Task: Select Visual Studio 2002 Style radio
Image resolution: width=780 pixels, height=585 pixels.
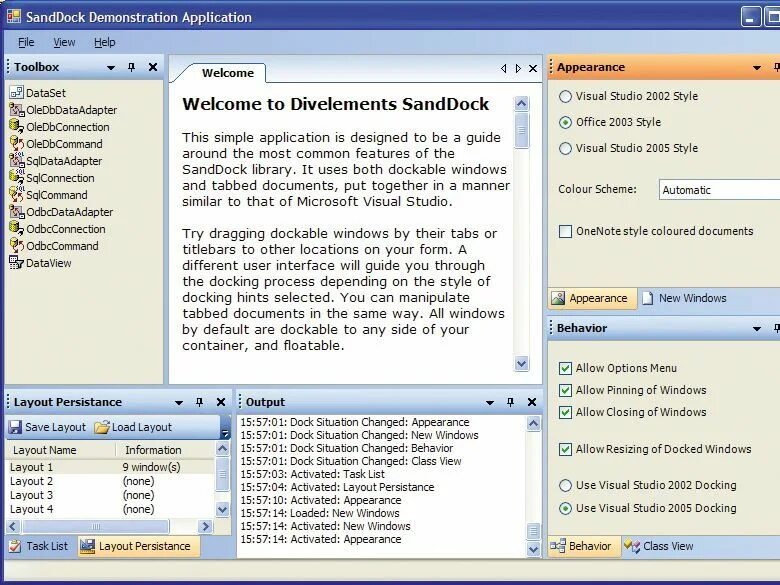Action: [x=565, y=96]
